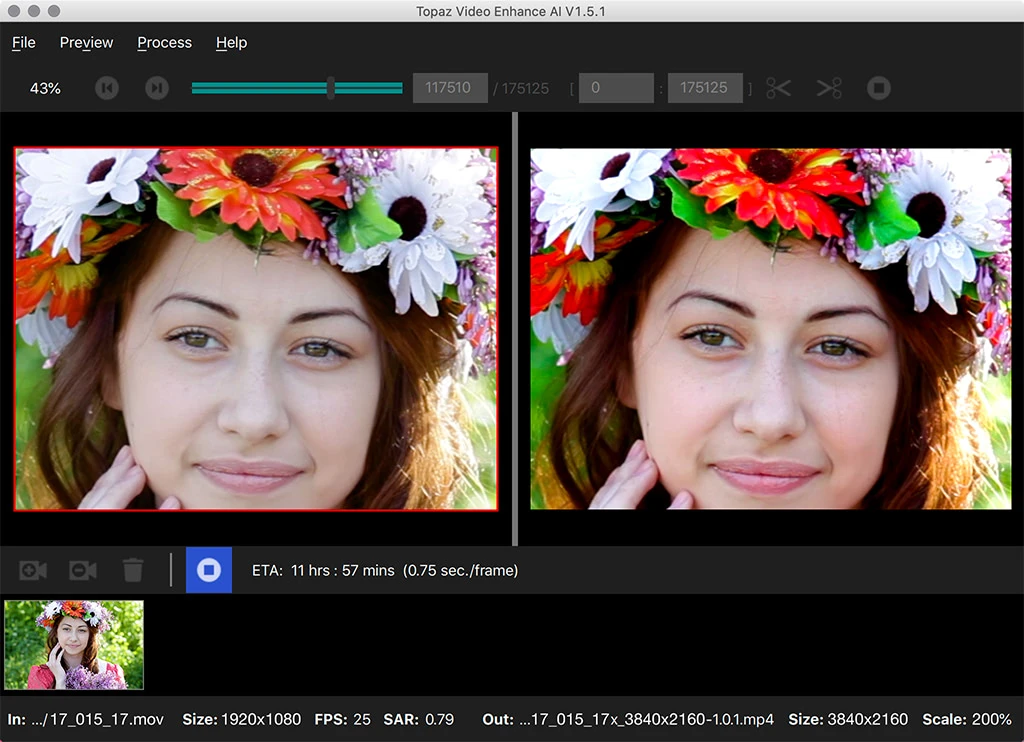
Task: Open the Help menu
Action: 231,43
